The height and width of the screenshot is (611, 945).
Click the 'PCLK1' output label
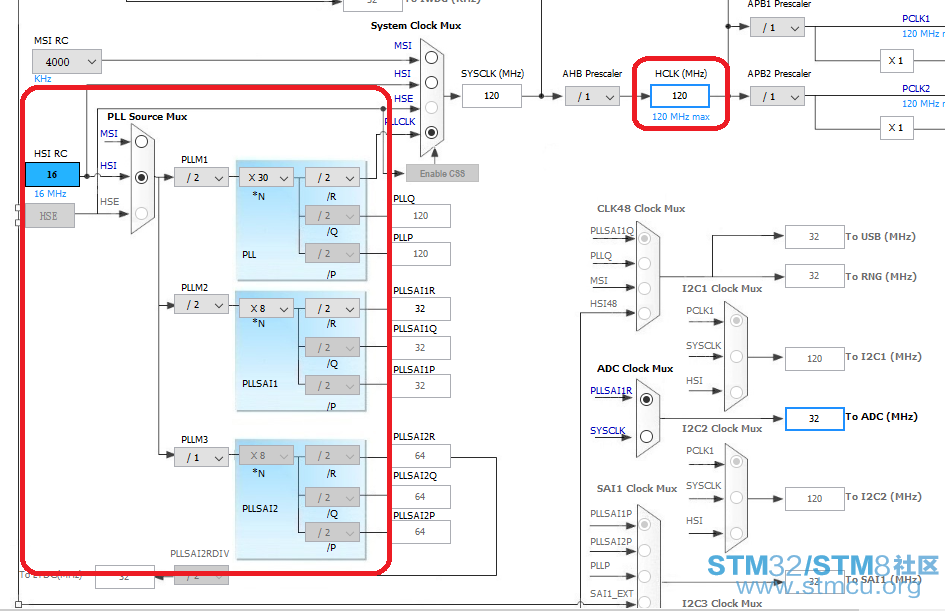(915, 19)
